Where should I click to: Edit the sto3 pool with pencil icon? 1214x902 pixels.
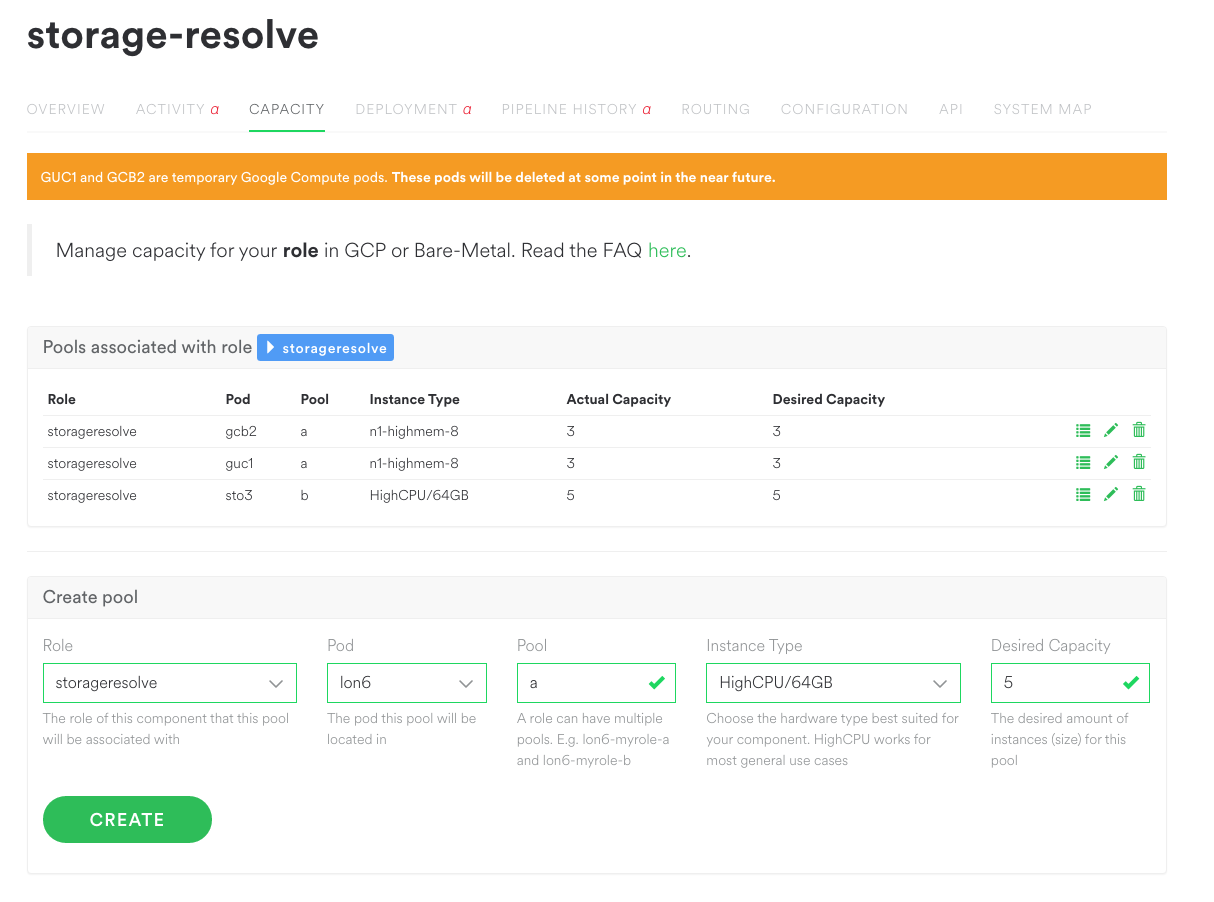point(1111,495)
